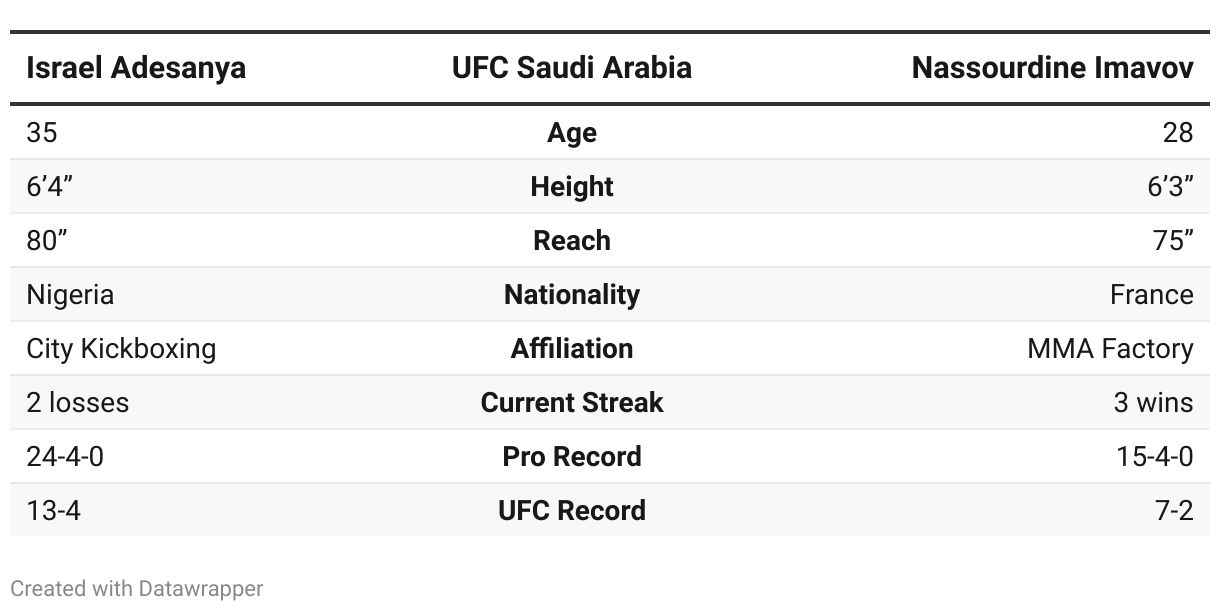Select the Nationality row label
This screenshot has height=612, width=1220.
[x=571, y=295]
